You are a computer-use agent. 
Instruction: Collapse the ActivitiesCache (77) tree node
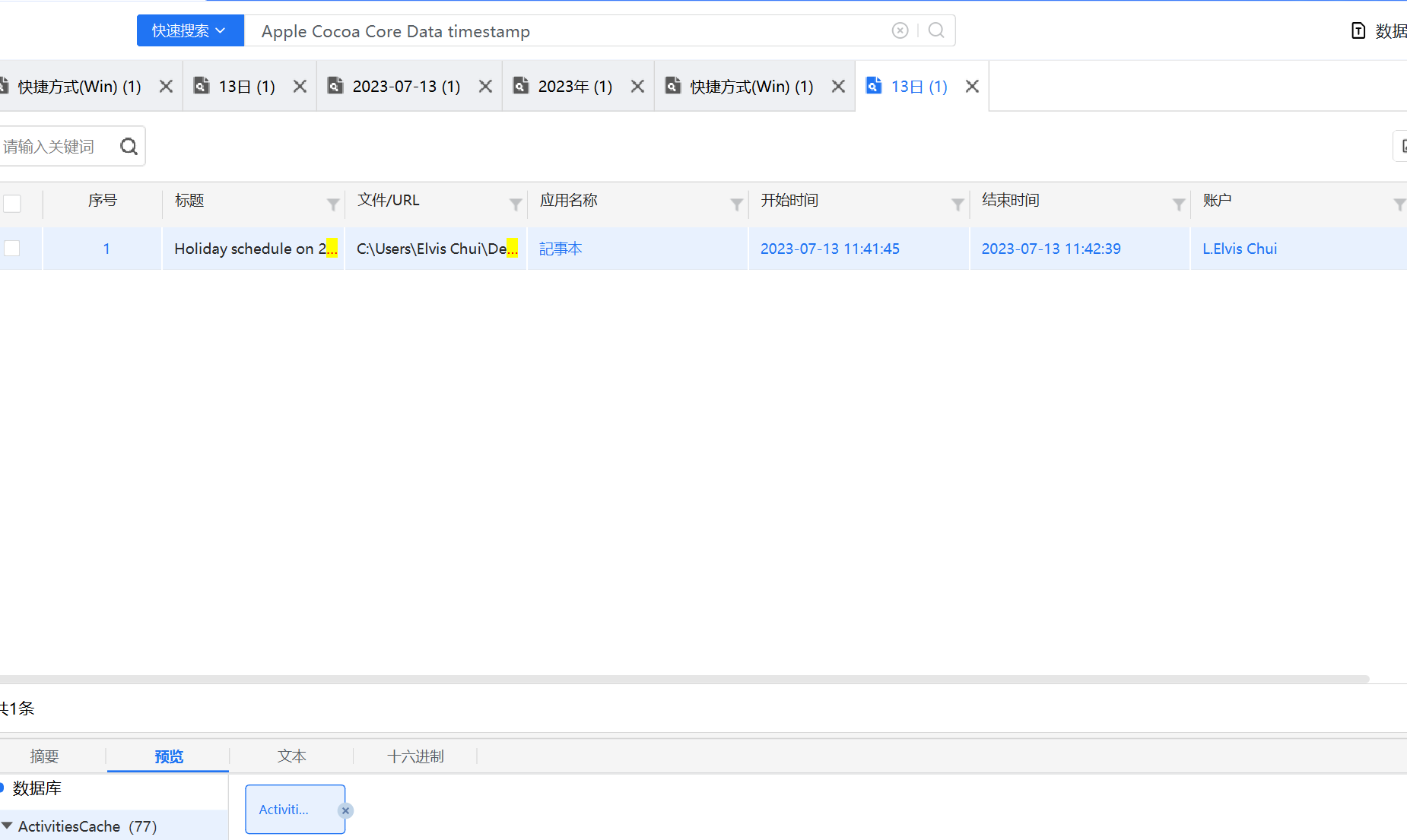[7, 826]
